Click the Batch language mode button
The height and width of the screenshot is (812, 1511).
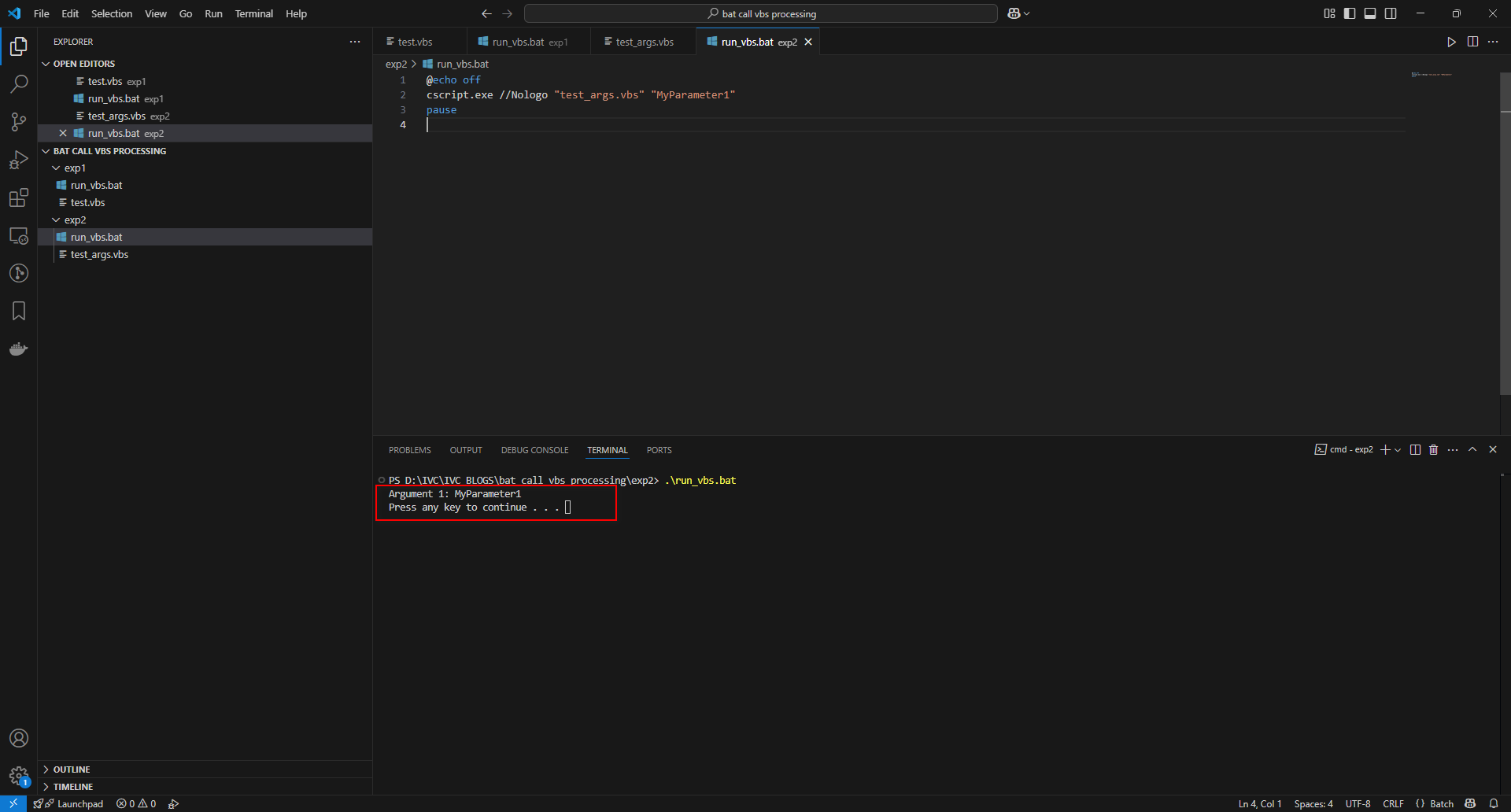coord(1441,803)
